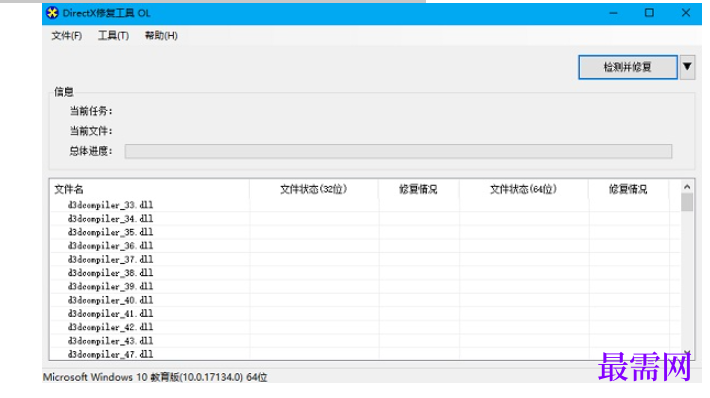Image resolution: width=710 pixels, height=398 pixels.
Task: Click the first 修复情况 column header
Action: (418, 189)
